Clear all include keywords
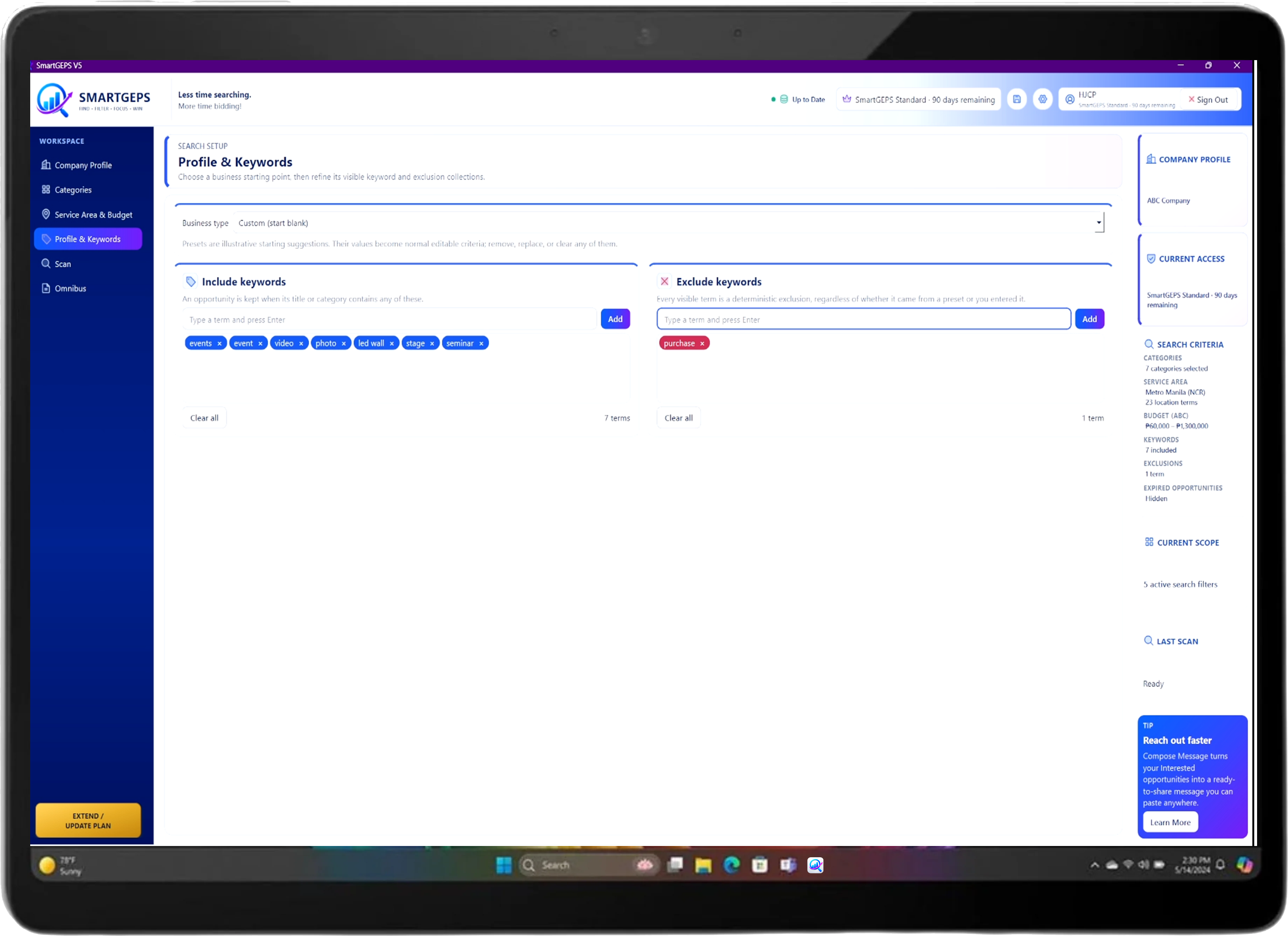 coord(205,418)
